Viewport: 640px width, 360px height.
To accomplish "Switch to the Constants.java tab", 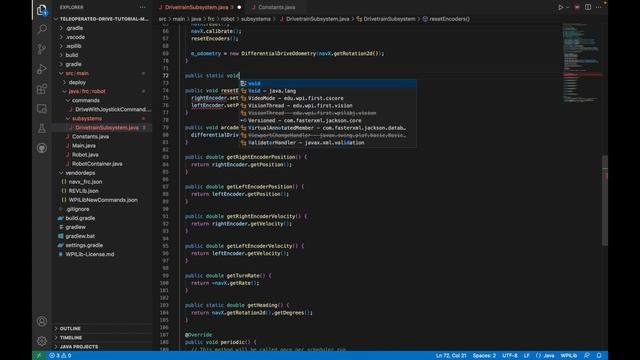I will click(276, 7).
